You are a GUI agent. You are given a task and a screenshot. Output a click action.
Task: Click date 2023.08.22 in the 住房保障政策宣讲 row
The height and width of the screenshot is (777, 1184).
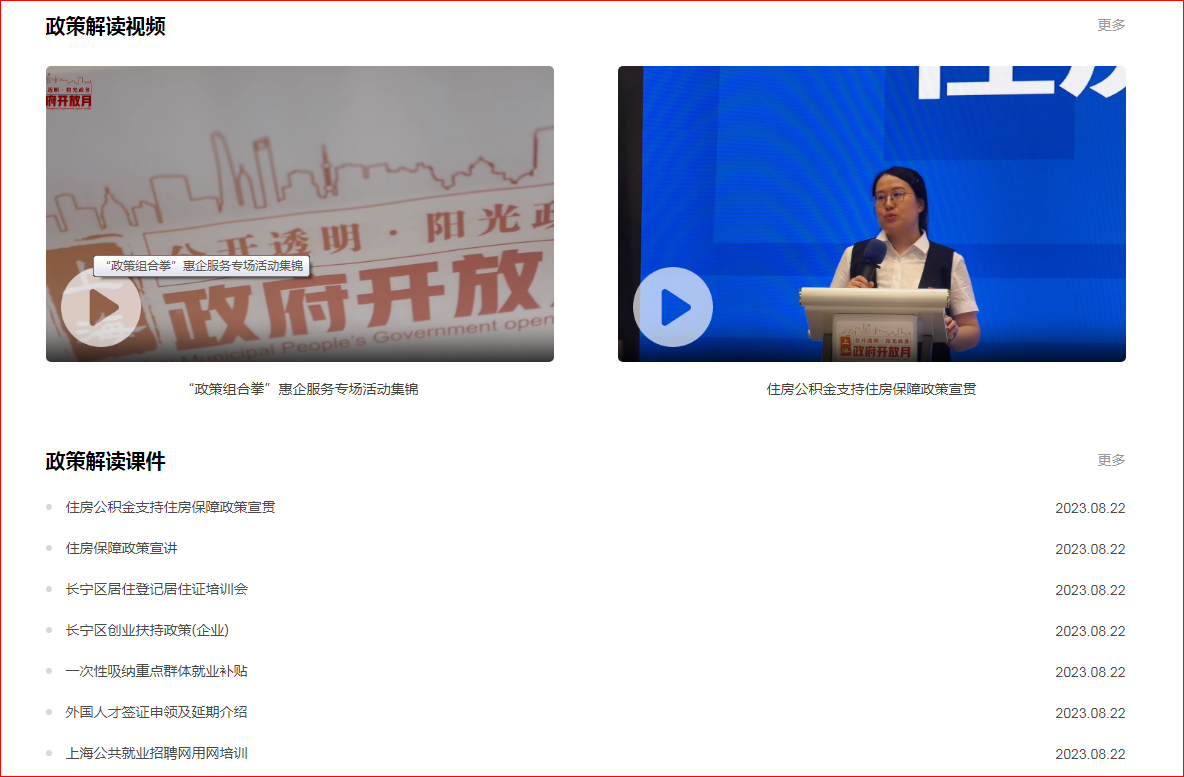(1090, 550)
